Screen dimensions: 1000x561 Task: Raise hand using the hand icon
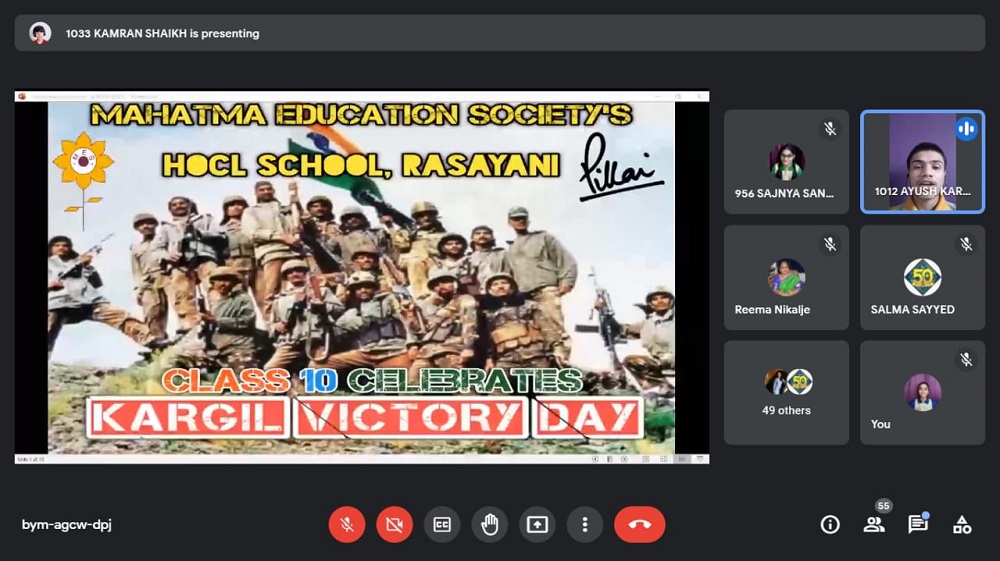point(489,524)
